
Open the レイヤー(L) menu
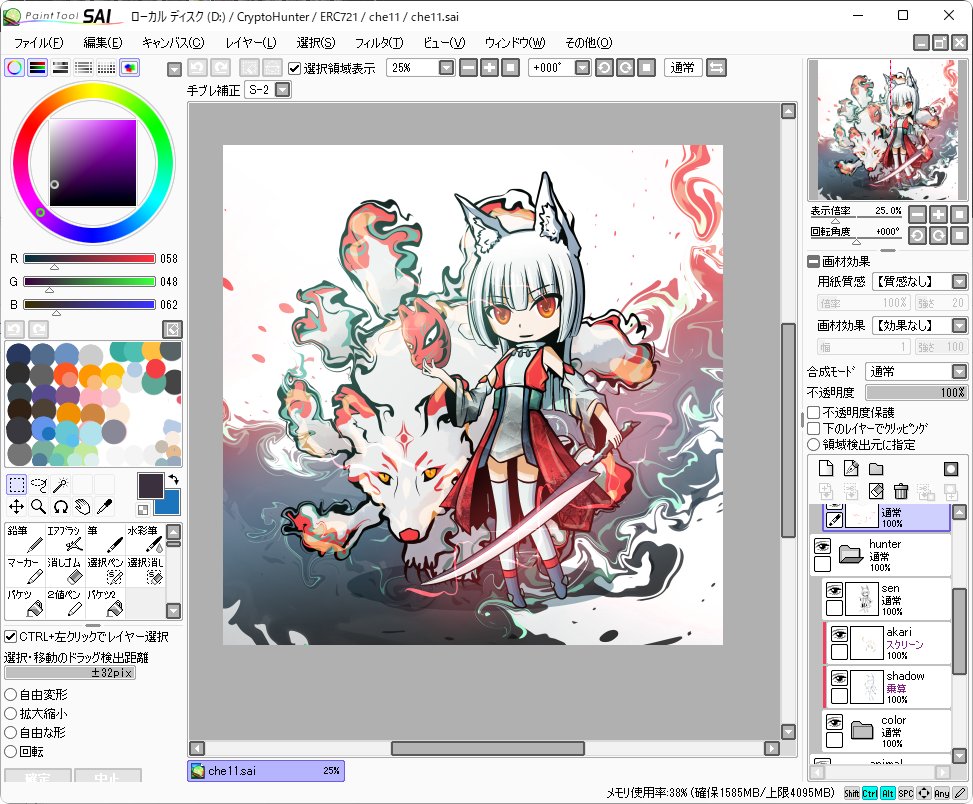[251, 43]
